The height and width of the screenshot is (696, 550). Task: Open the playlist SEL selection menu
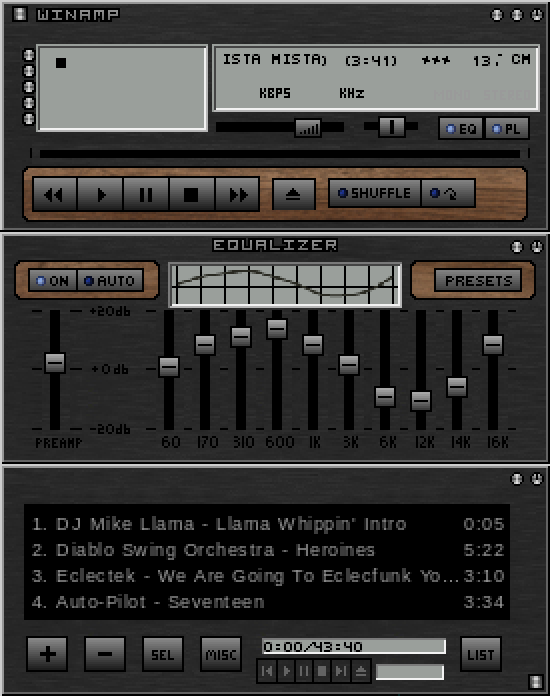click(163, 654)
